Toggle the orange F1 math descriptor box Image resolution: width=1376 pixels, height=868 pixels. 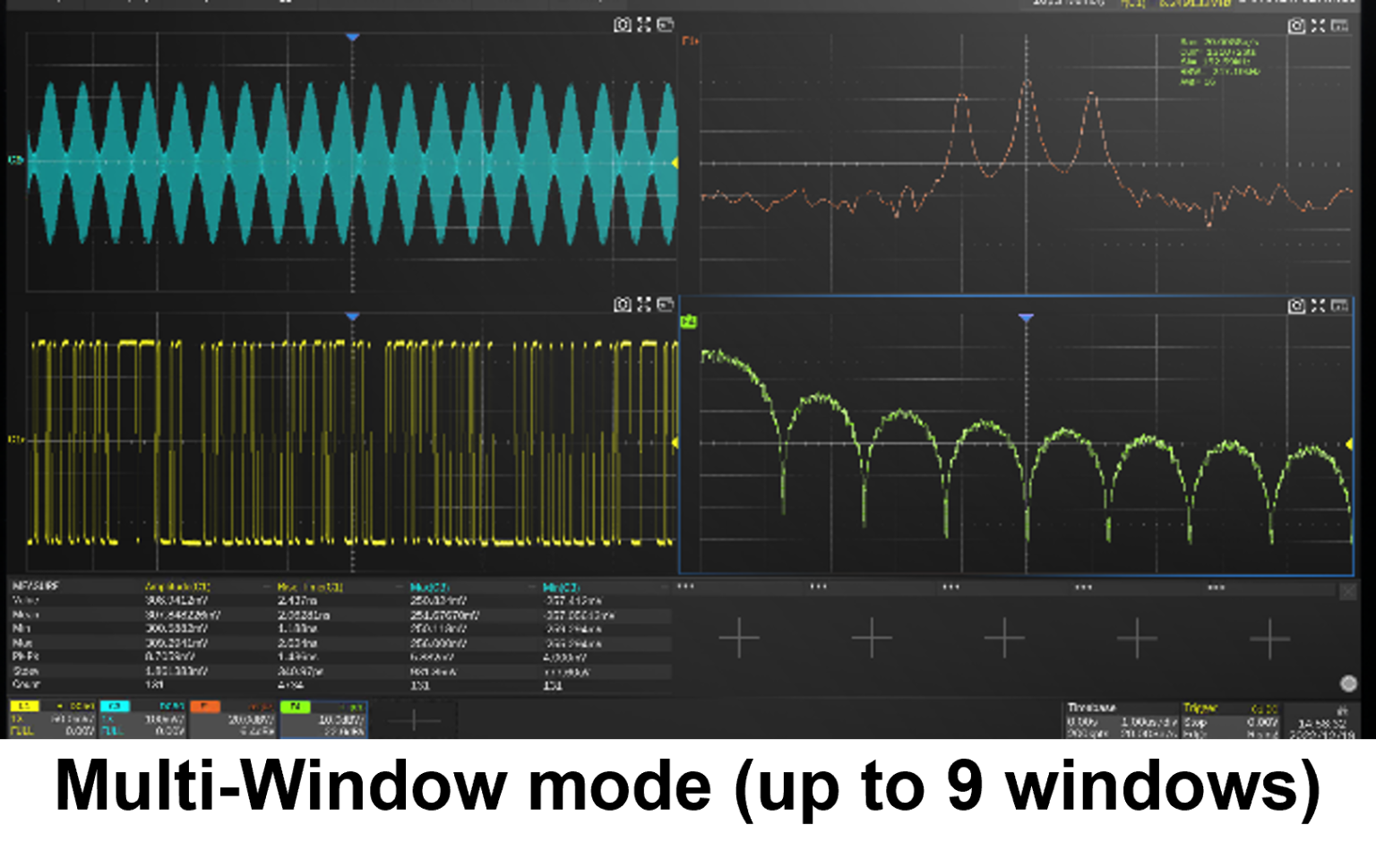coord(233,719)
